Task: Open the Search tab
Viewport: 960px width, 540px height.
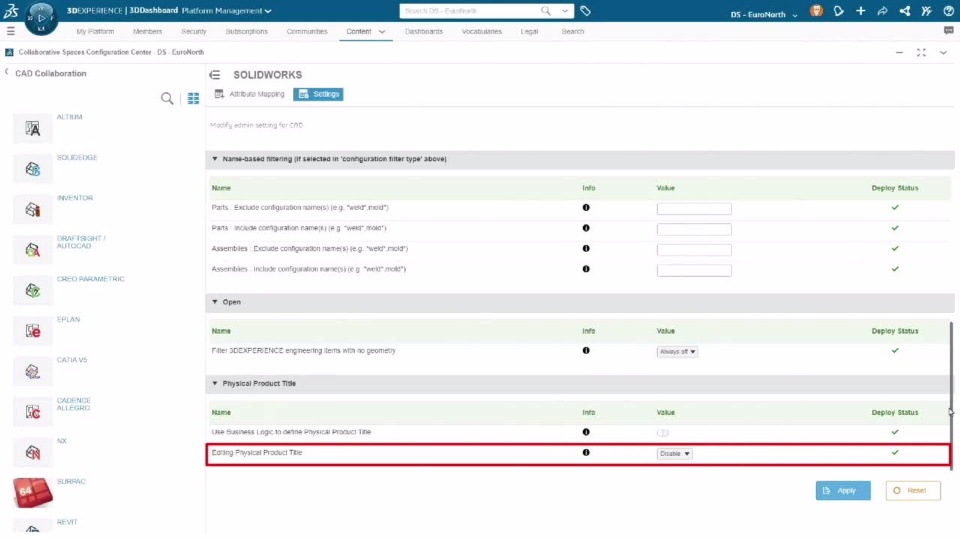Action: (572, 31)
